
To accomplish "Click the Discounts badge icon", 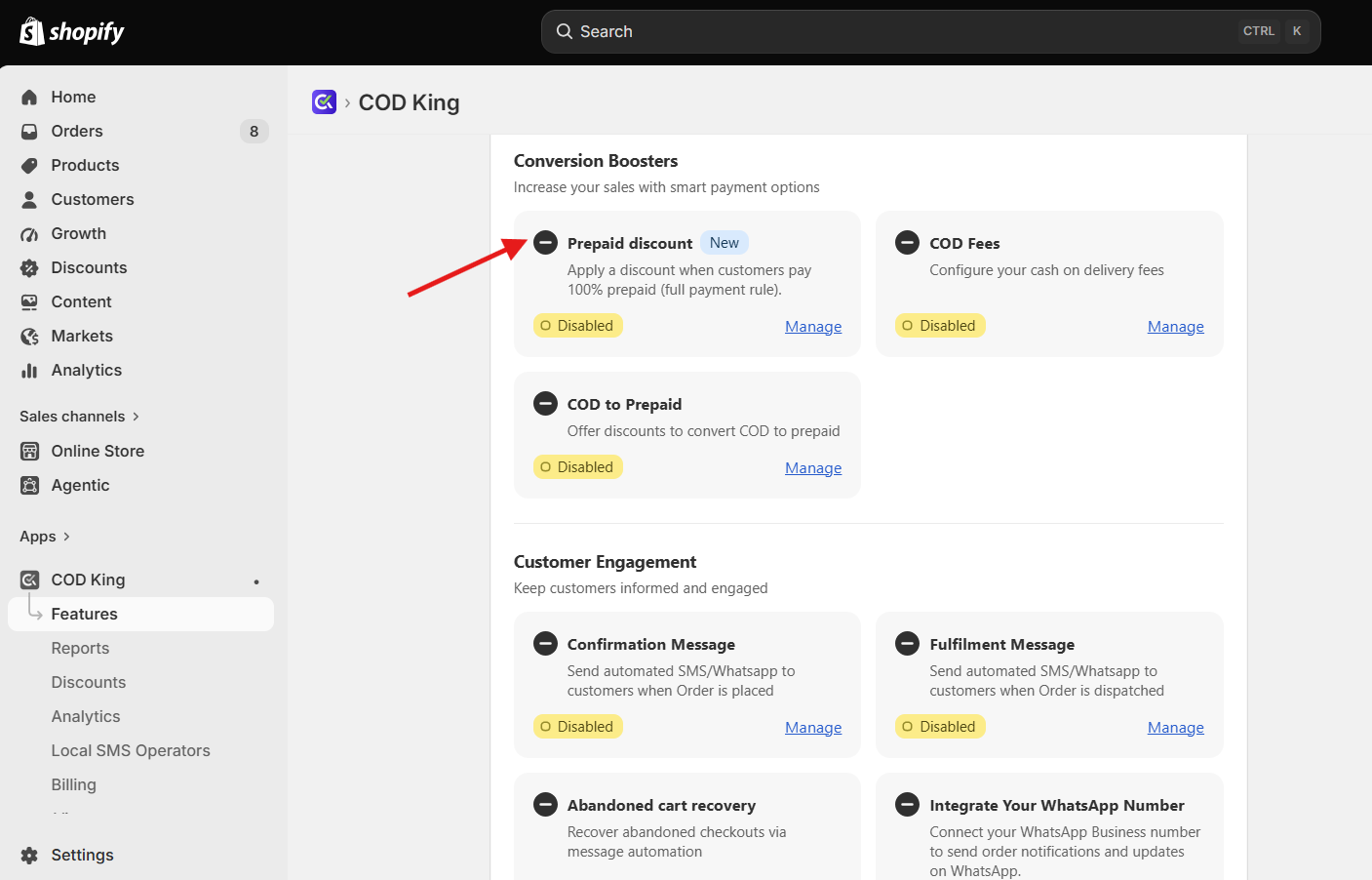I will coord(30,268).
